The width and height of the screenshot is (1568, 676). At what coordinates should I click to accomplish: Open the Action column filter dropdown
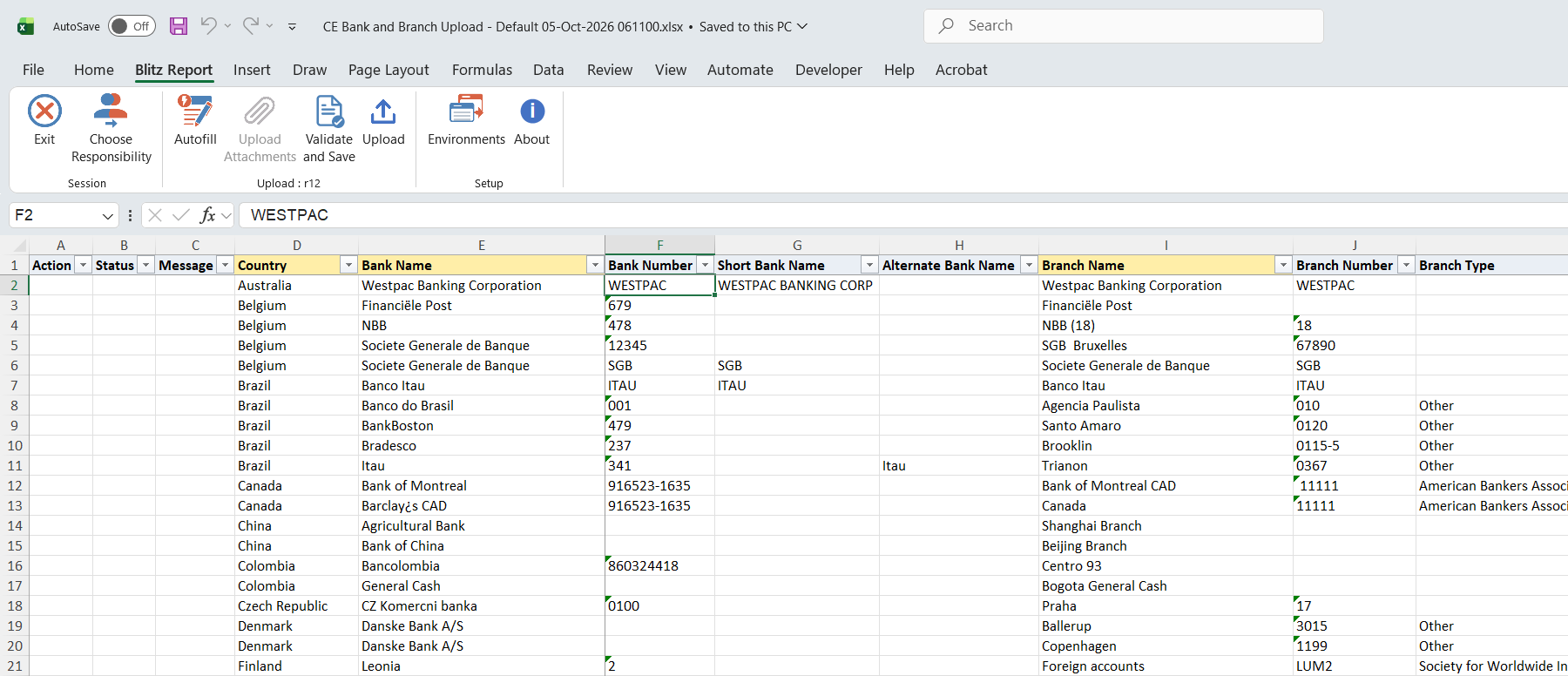[x=83, y=266]
